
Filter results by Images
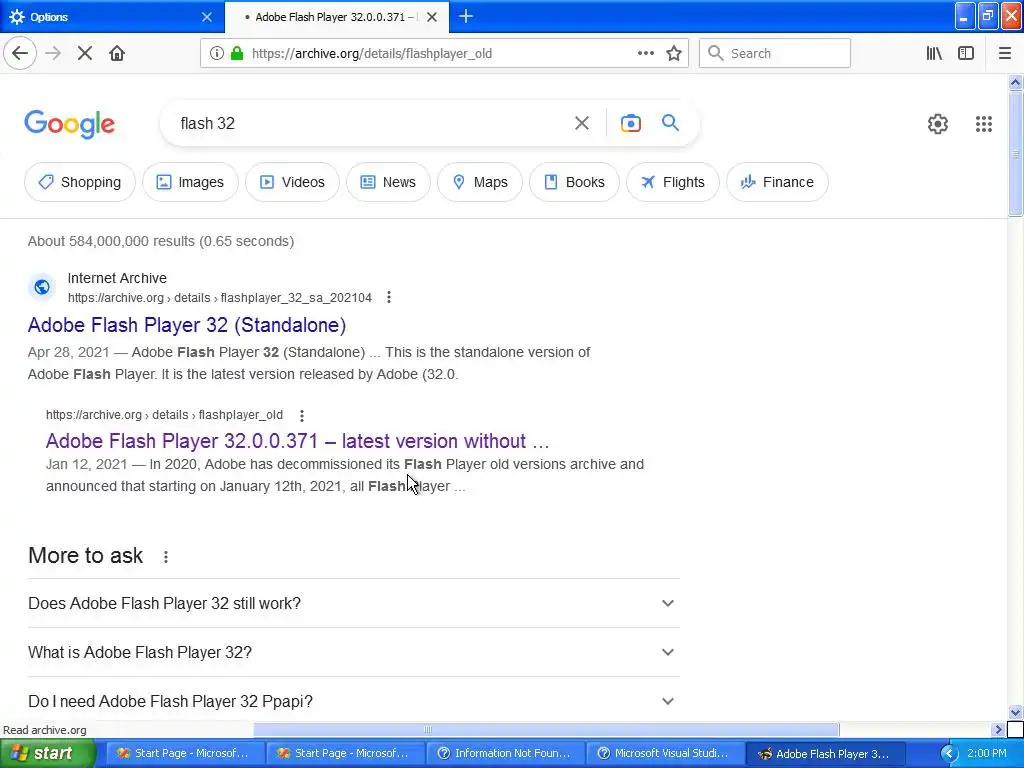tap(190, 182)
